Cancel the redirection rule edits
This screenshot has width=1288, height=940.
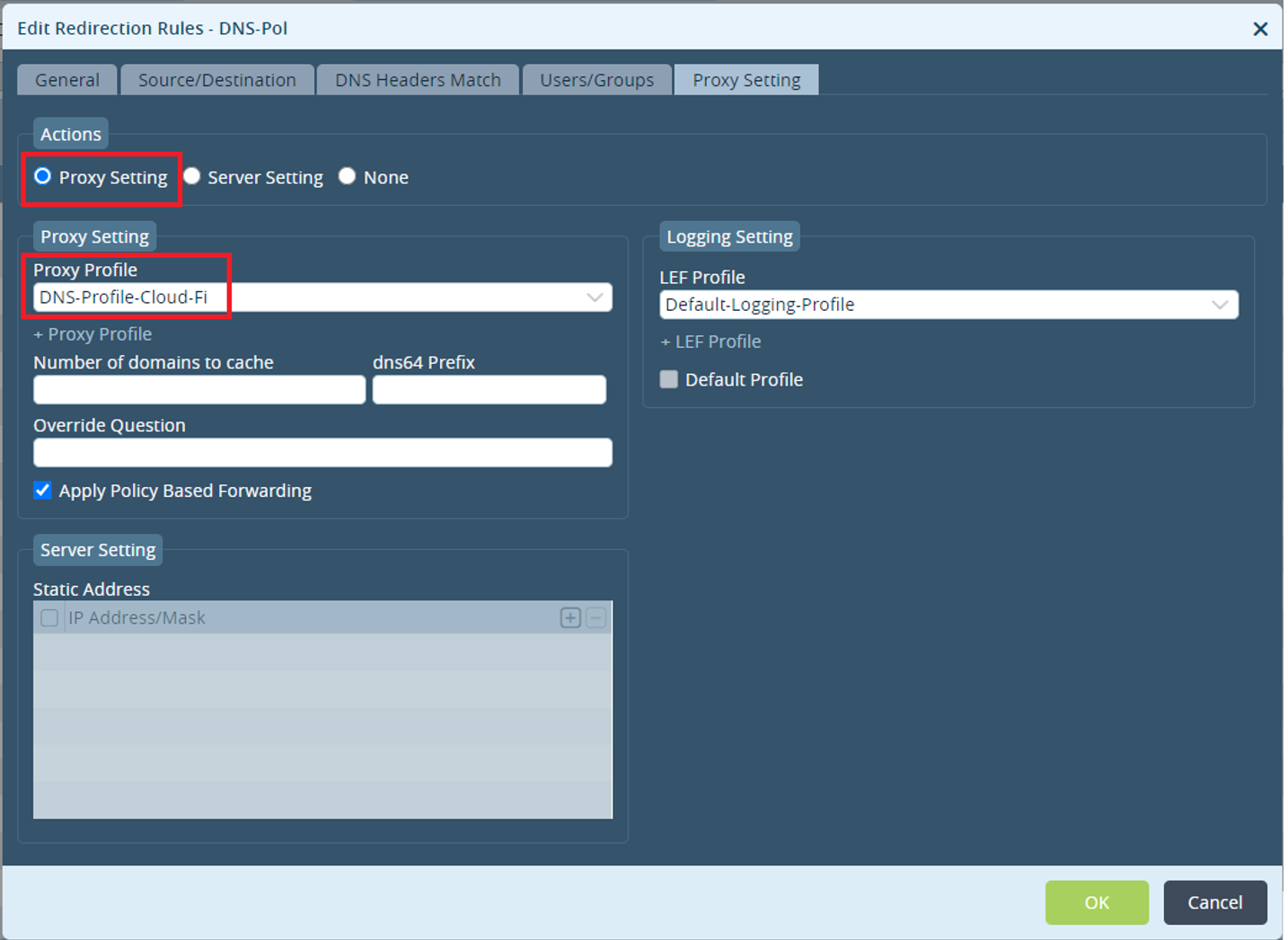point(1215,902)
